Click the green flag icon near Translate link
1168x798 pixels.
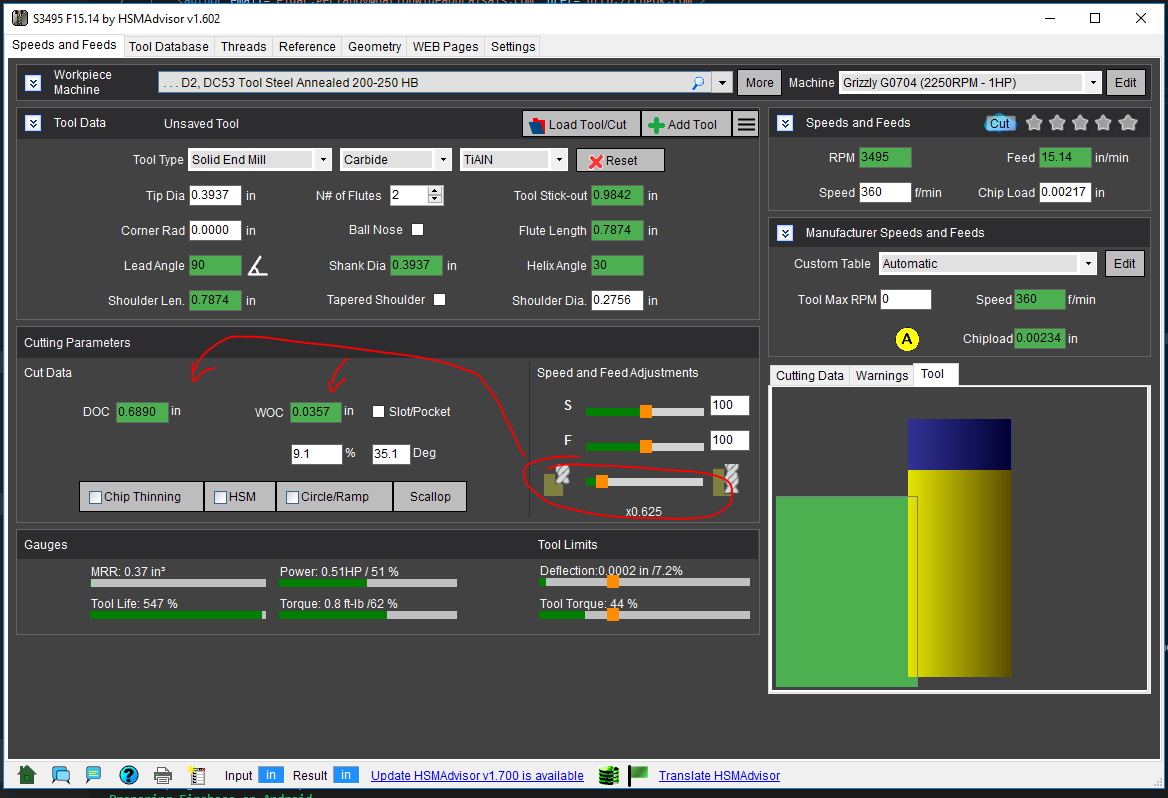pyautogui.click(x=639, y=775)
